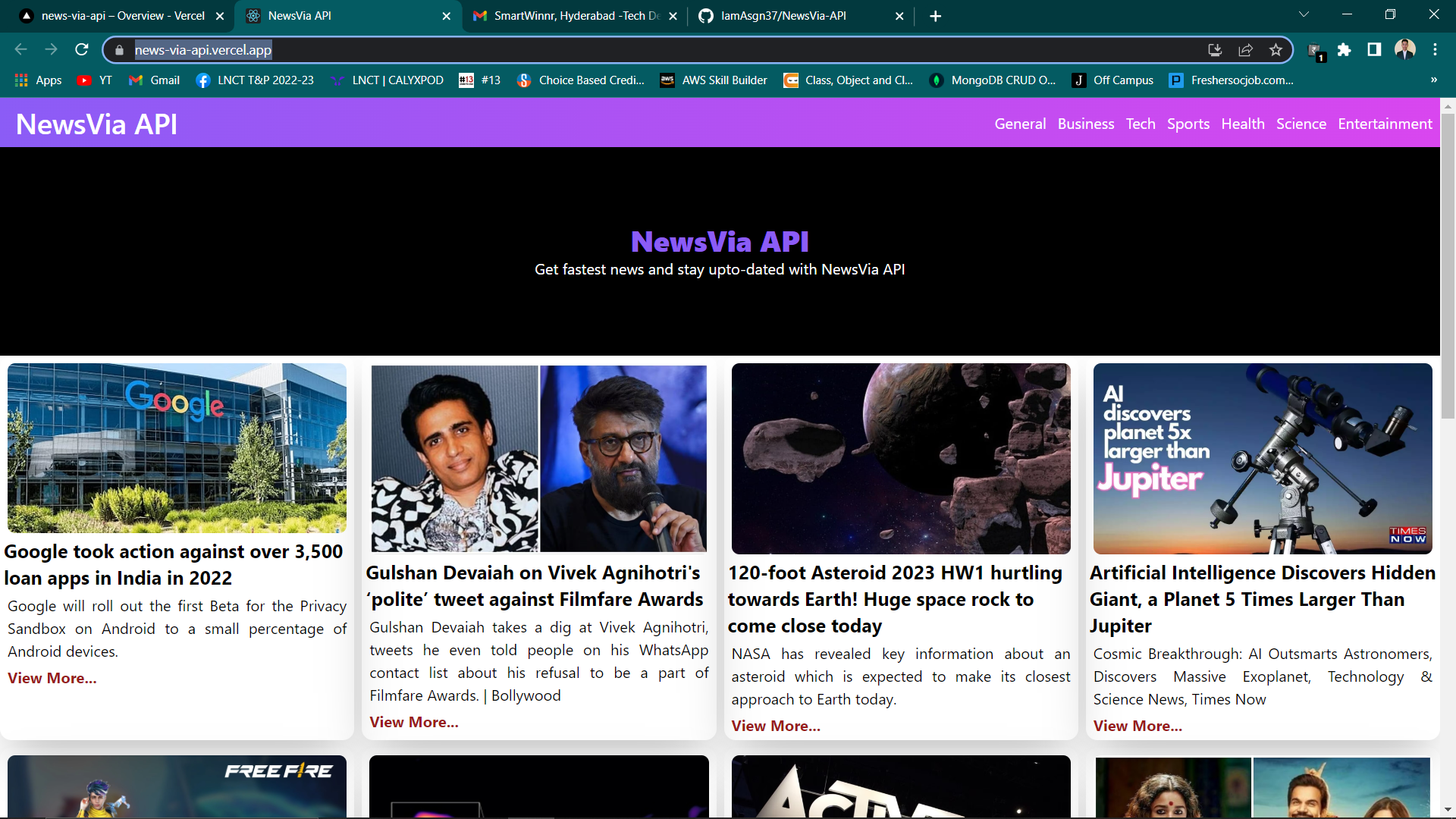Open the Science news category

[x=1301, y=124]
